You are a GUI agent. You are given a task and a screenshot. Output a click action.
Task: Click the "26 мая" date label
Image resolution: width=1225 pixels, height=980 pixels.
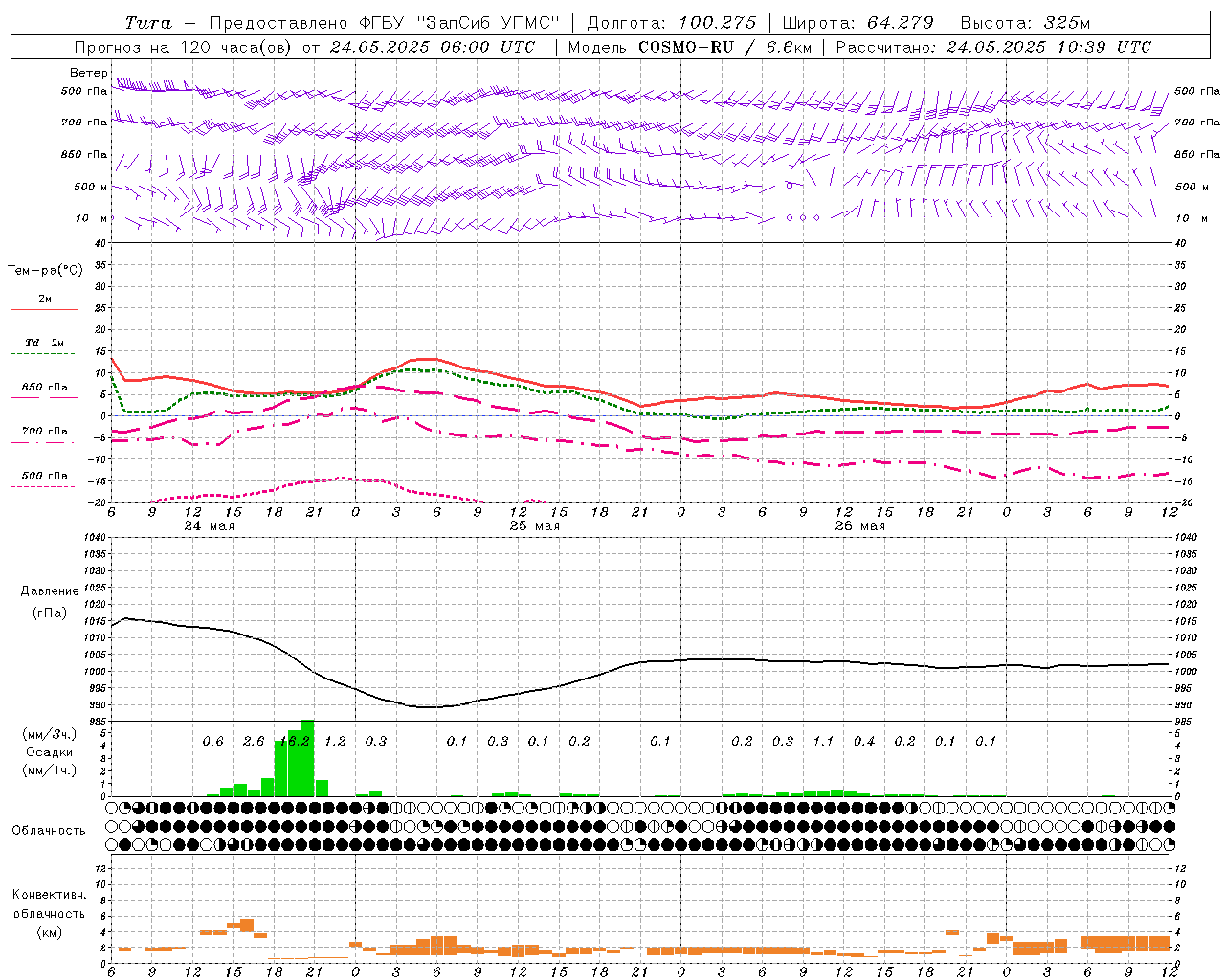859,526
